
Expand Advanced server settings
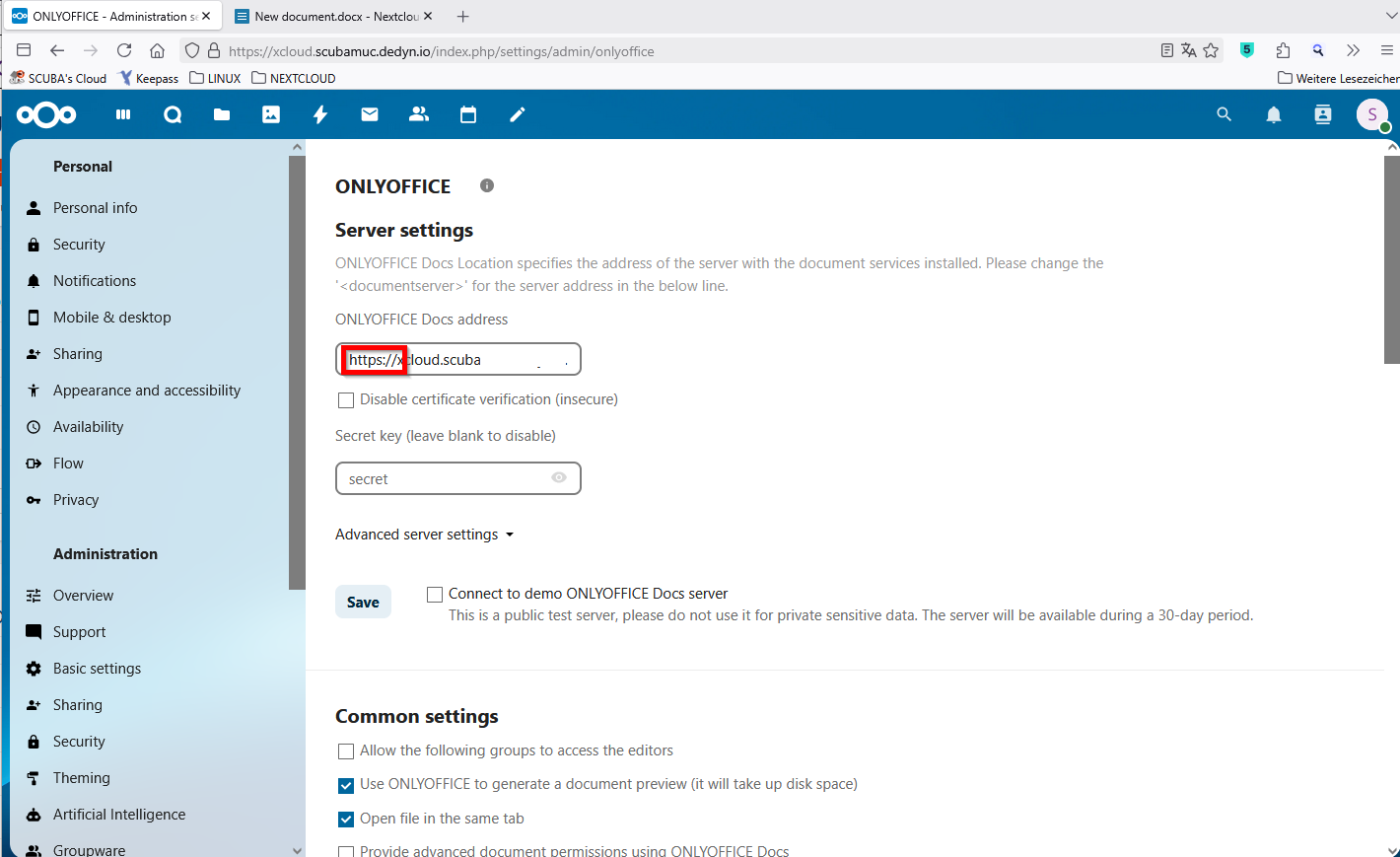425,535
